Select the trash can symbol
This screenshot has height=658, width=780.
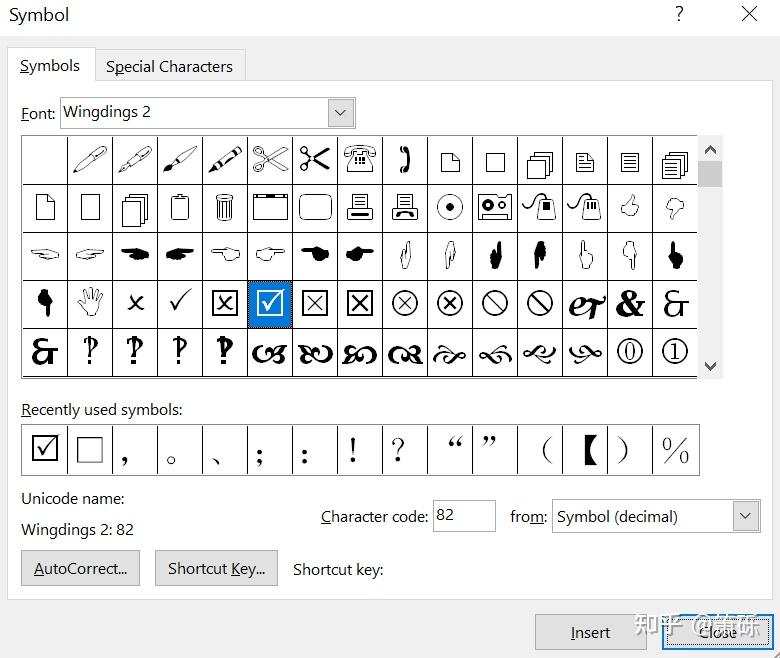click(224, 208)
